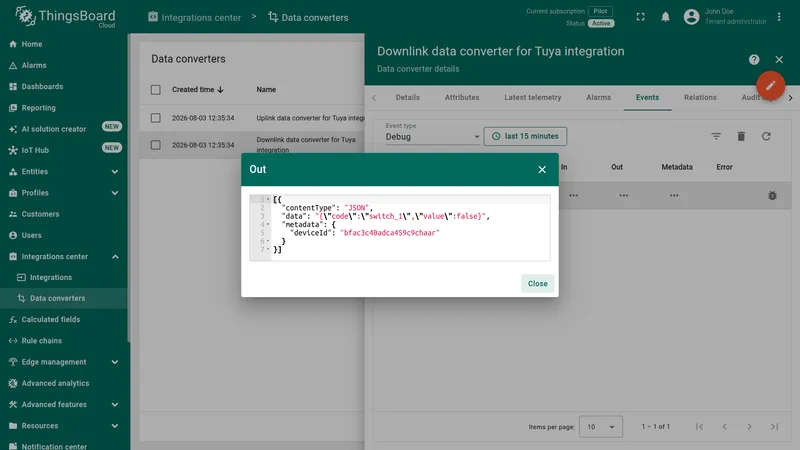Refresh the events list

[x=766, y=136]
